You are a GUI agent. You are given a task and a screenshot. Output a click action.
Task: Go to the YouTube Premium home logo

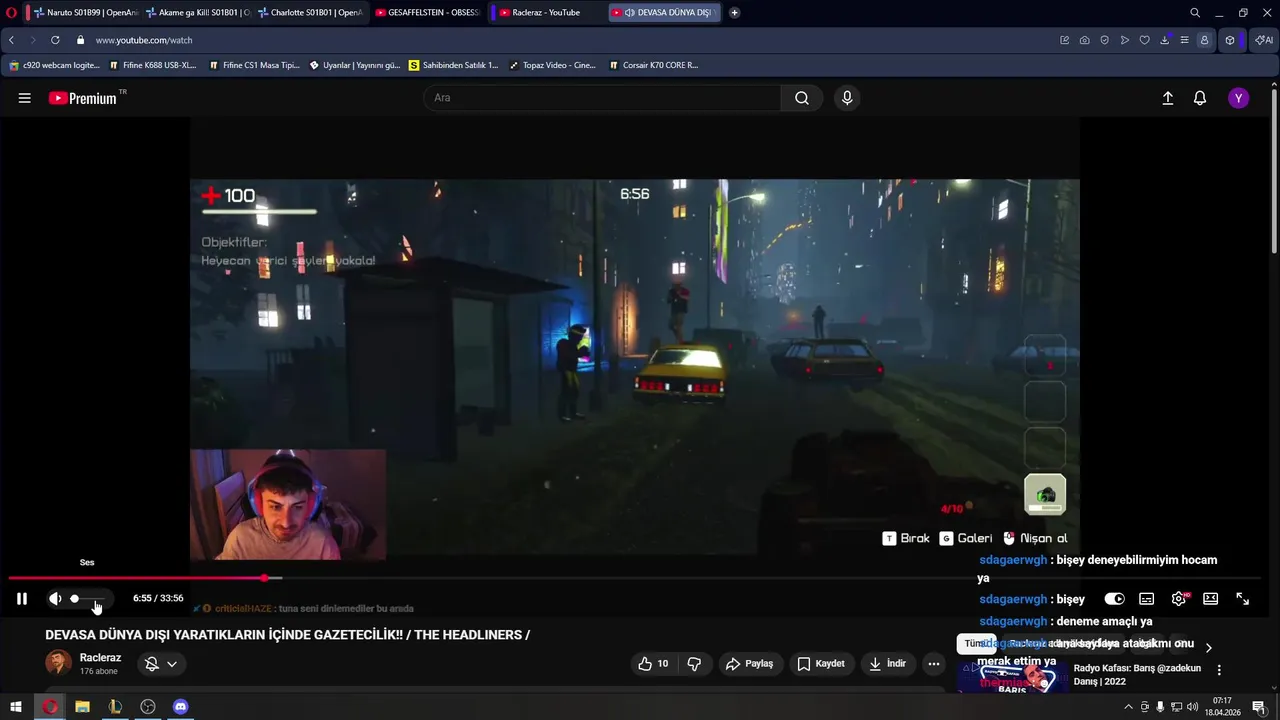coord(83,98)
